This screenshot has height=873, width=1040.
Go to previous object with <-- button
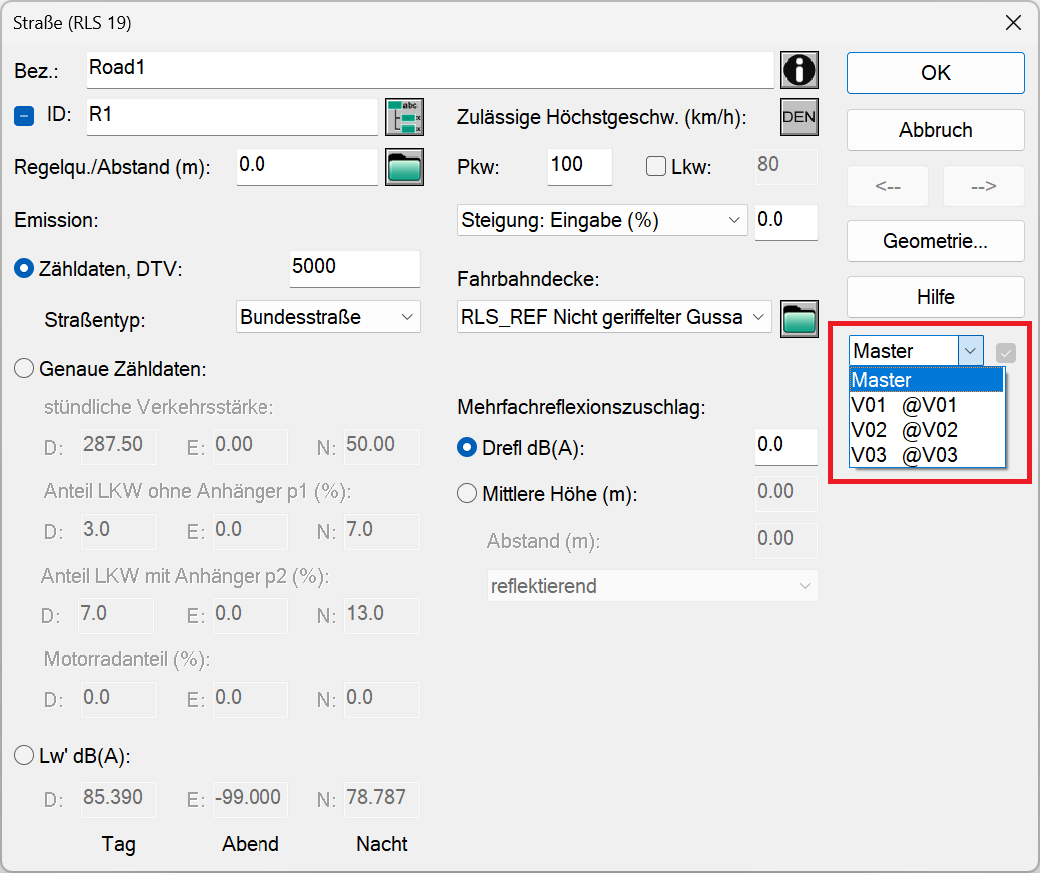[887, 186]
